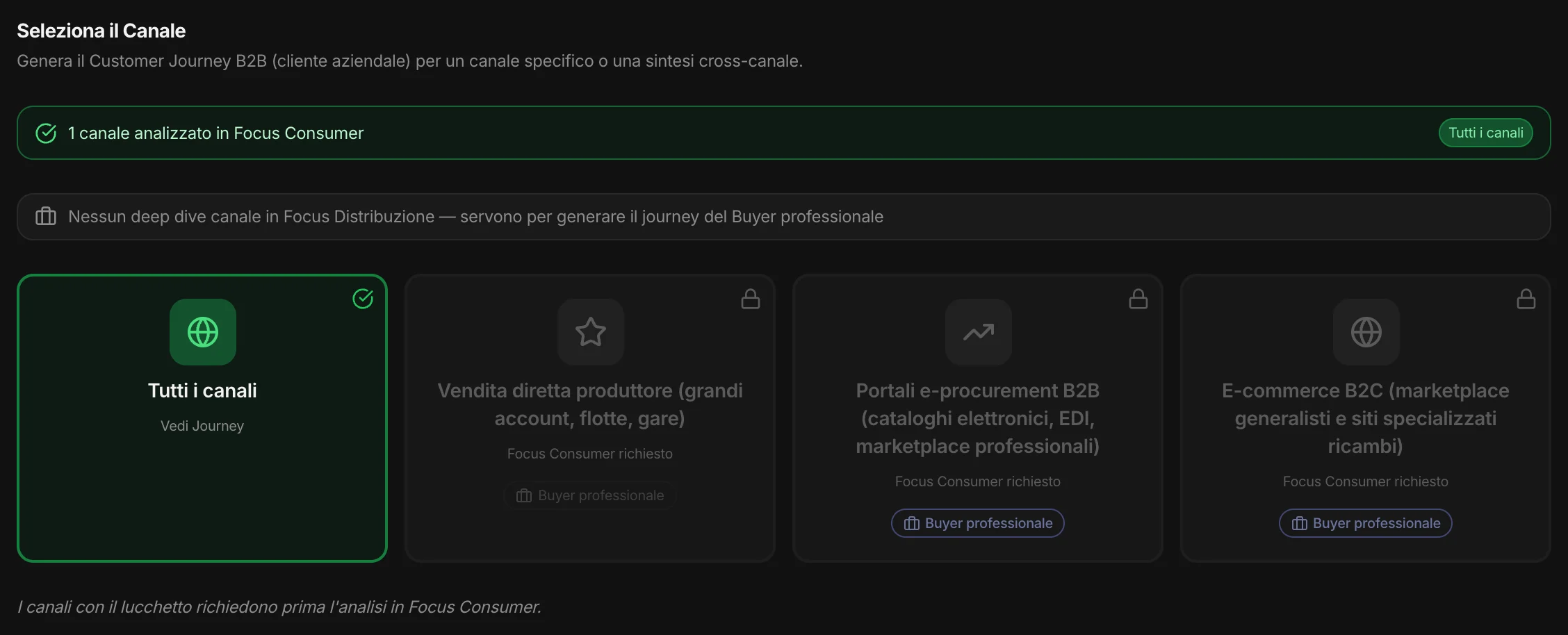
Task: Click the trending arrow icon on Portali e-procurement card
Action: (x=979, y=332)
